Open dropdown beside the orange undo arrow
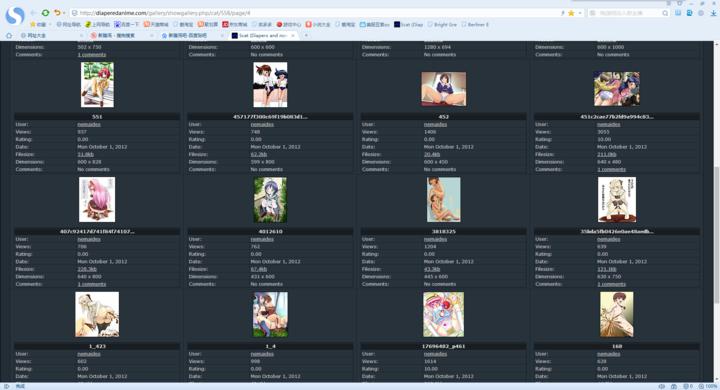 (x=64, y=13)
